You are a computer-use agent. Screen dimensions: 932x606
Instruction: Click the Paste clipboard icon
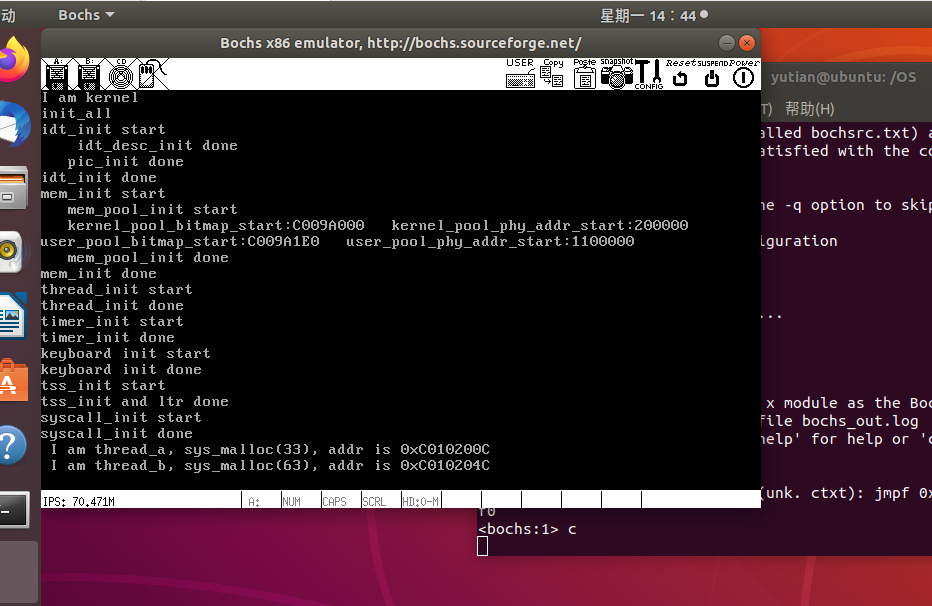point(585,73)
